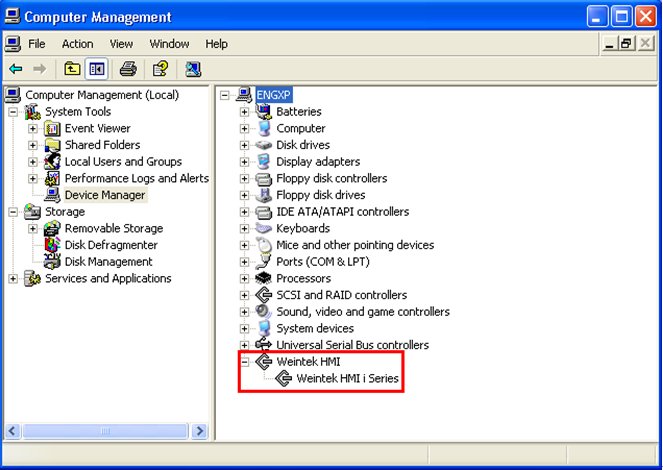Collapse the Weintek HMI category
The image size is (663, 470).
(244, 362)
